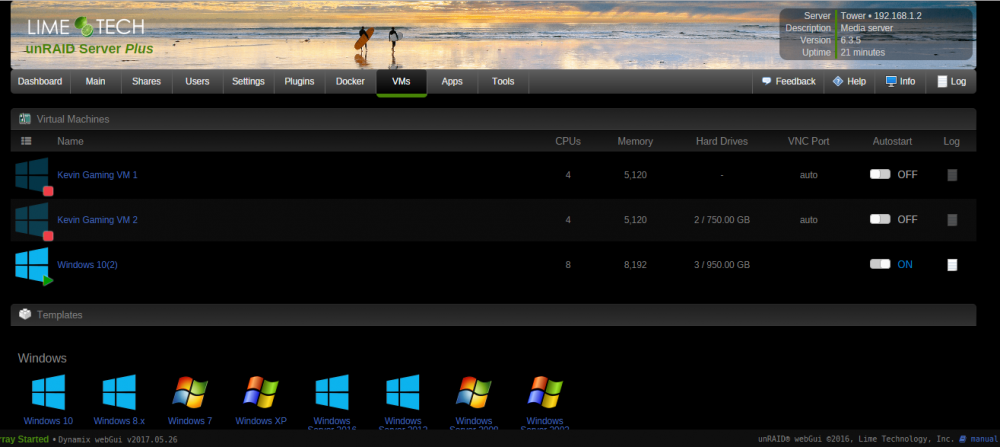This screenshot has width=1000, height=447.
Task: Select the Windows Server 2008 template icon
Action: pyautogui.click(x=473, y=392)
